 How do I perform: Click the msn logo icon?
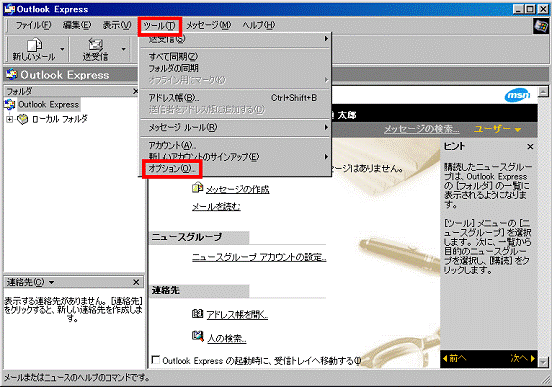tap(517, 95)
